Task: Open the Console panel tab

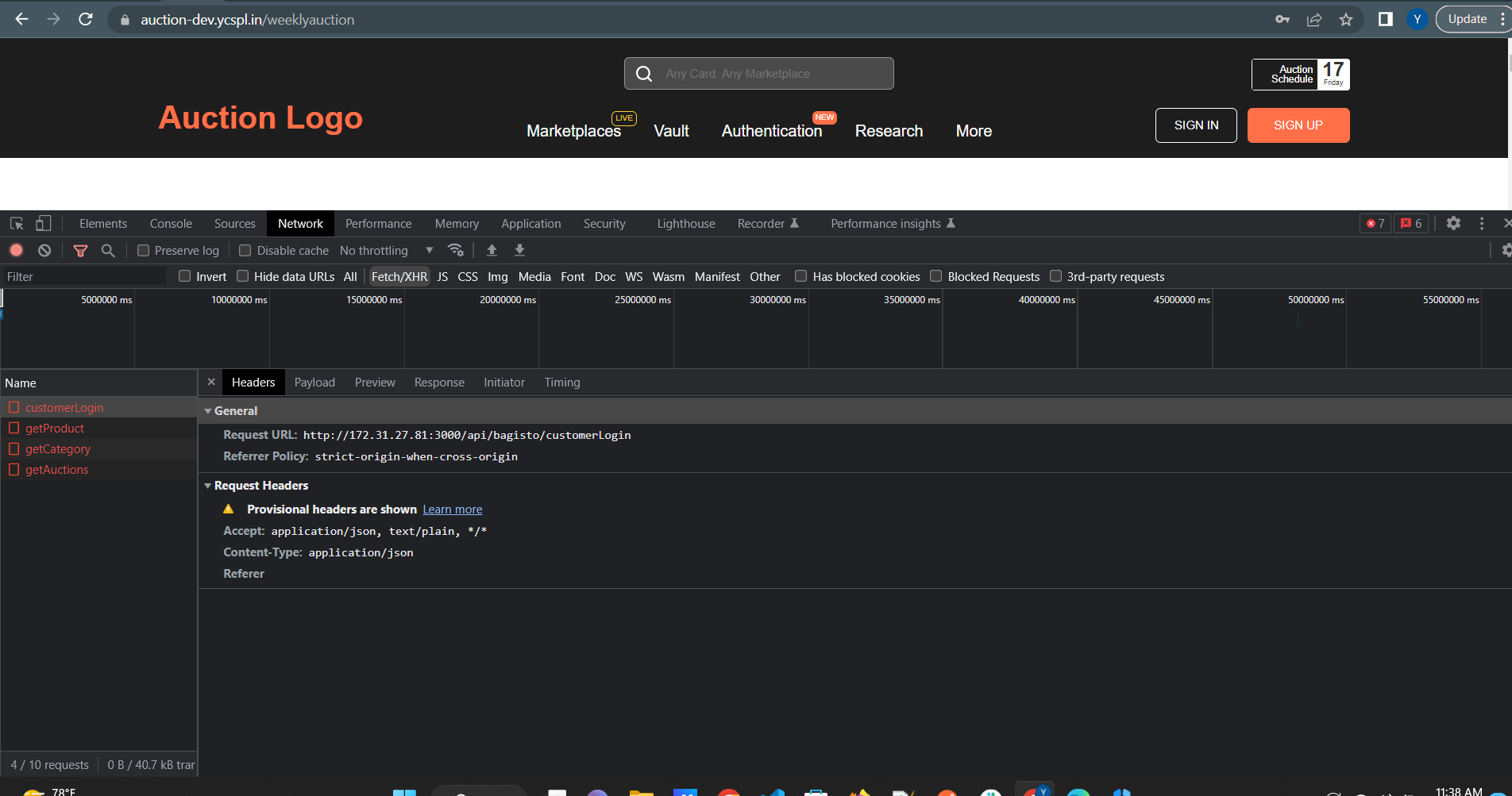Action: (x=171, y=224)
